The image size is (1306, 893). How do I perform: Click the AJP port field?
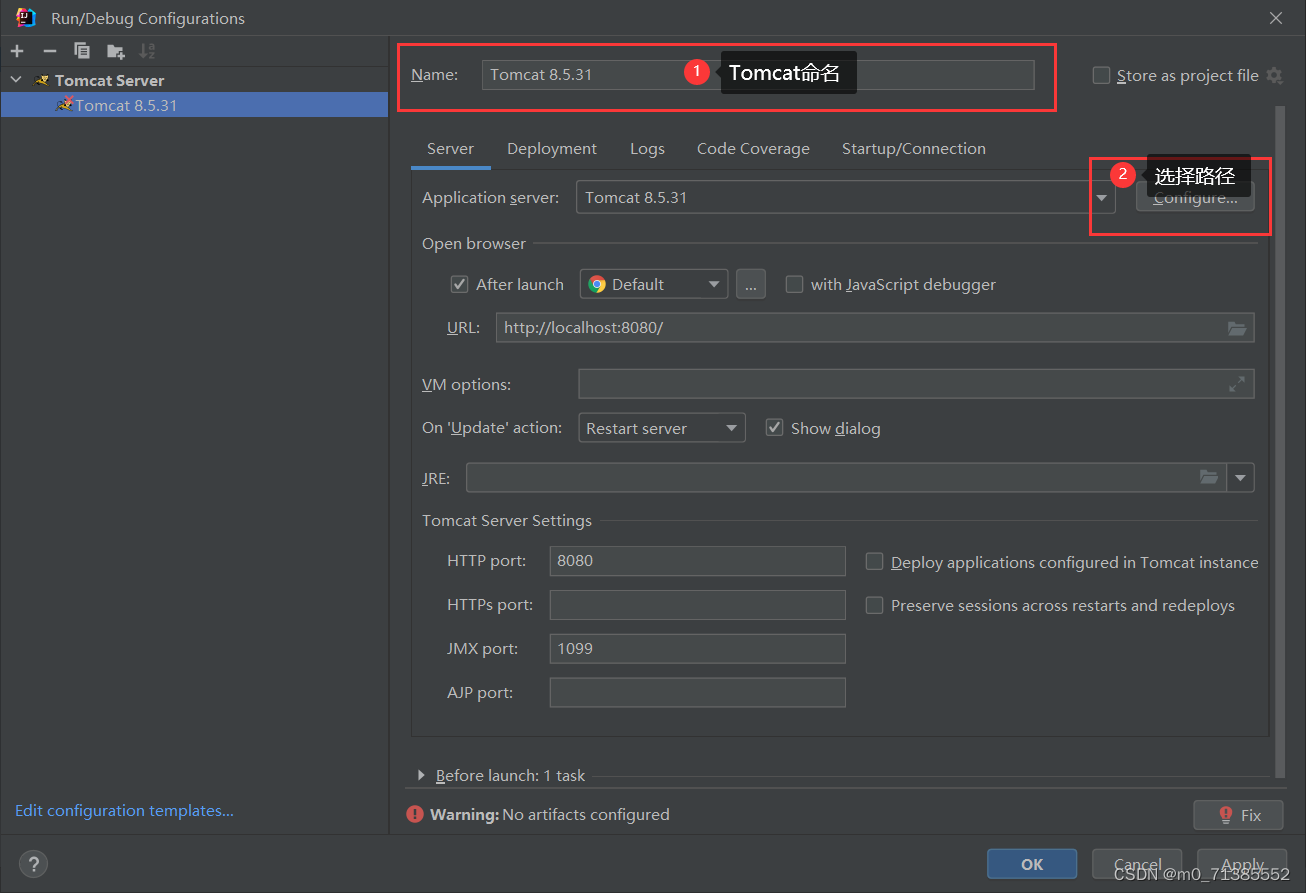pyautogui.click(x=698, y=693)
